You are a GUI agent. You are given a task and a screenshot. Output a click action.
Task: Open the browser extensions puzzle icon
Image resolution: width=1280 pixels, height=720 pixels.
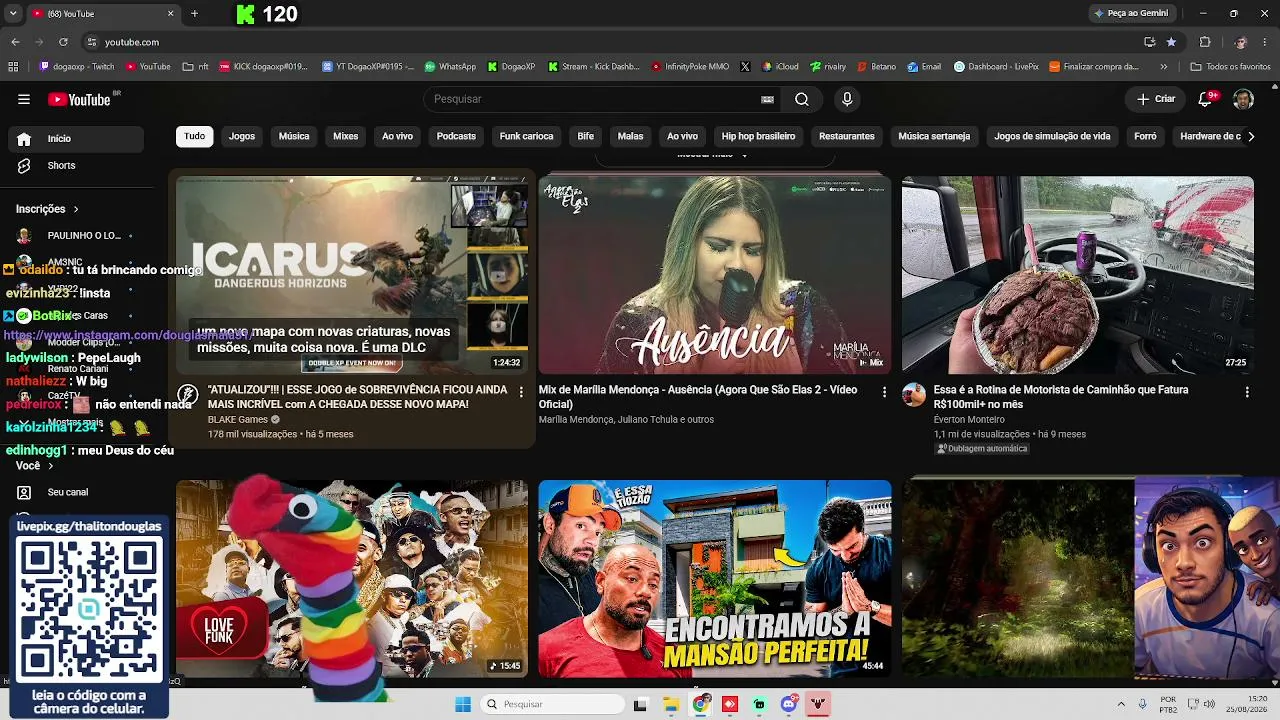1205,42
